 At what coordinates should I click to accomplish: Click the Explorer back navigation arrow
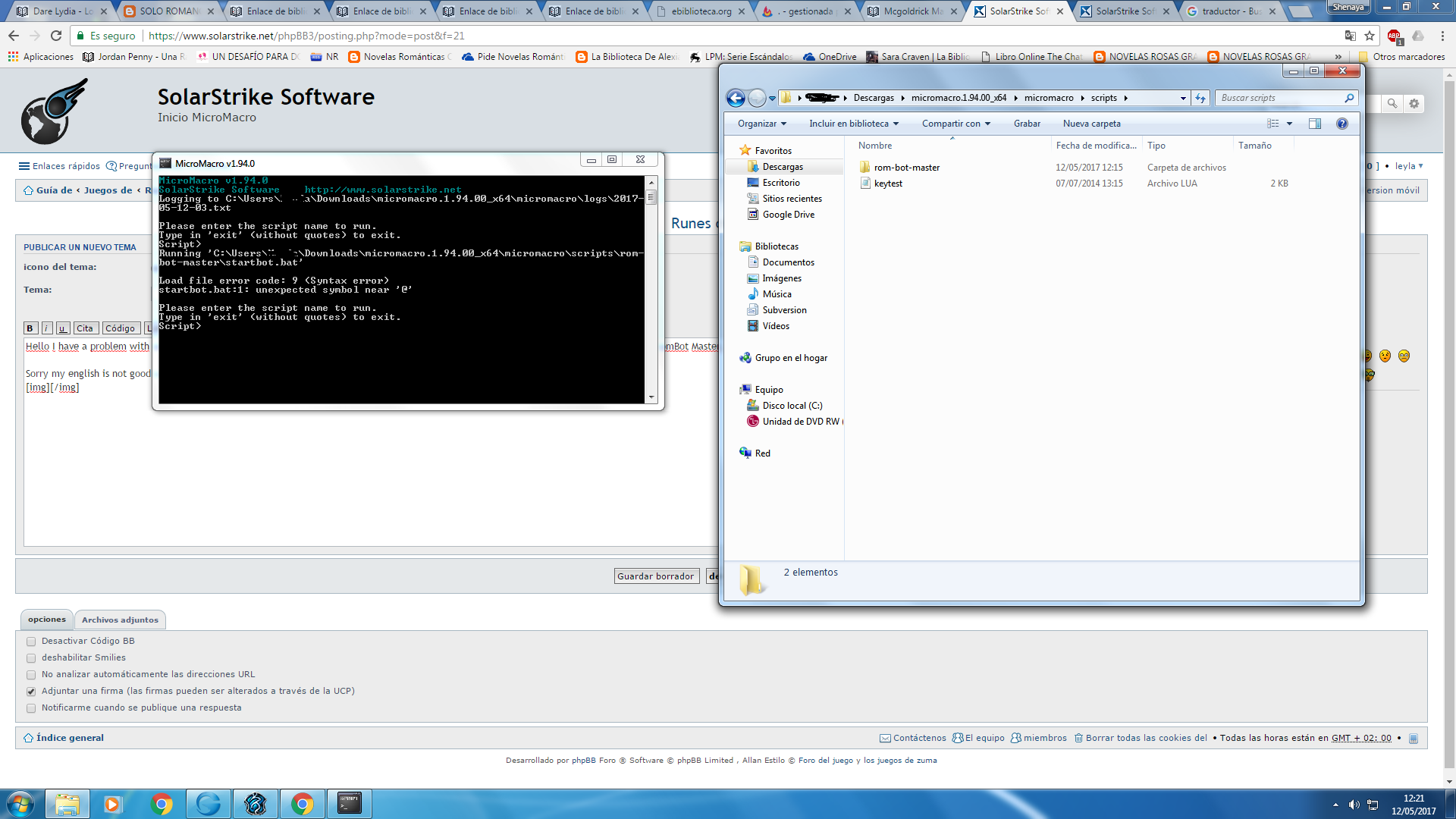pos(735,98)
